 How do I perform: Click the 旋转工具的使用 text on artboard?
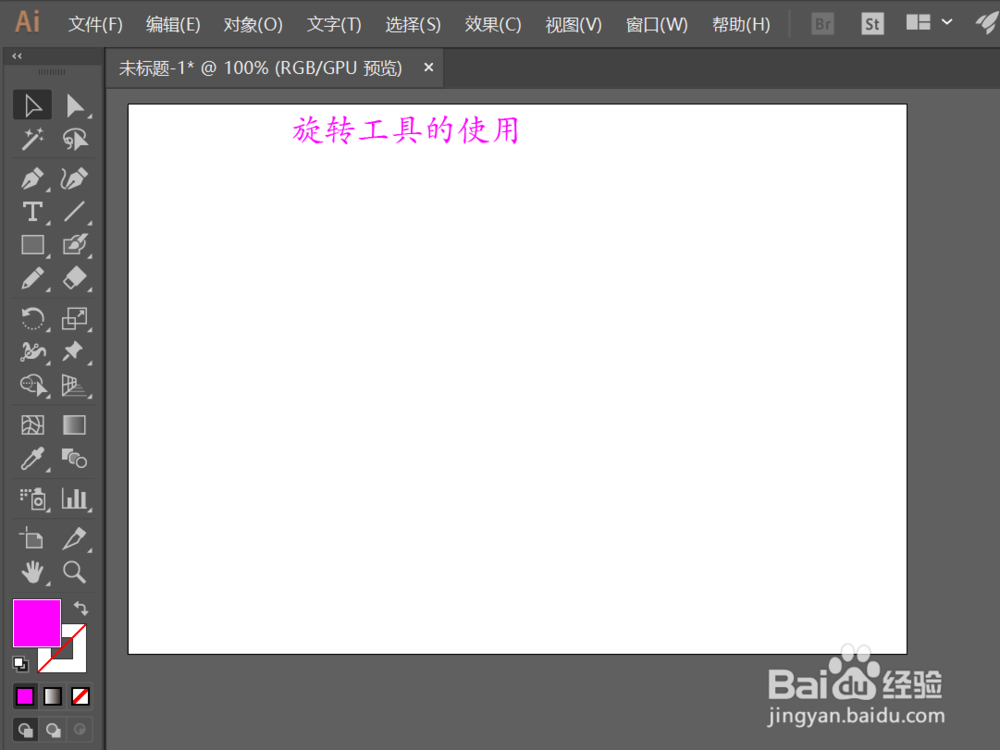tap(406, 130)
